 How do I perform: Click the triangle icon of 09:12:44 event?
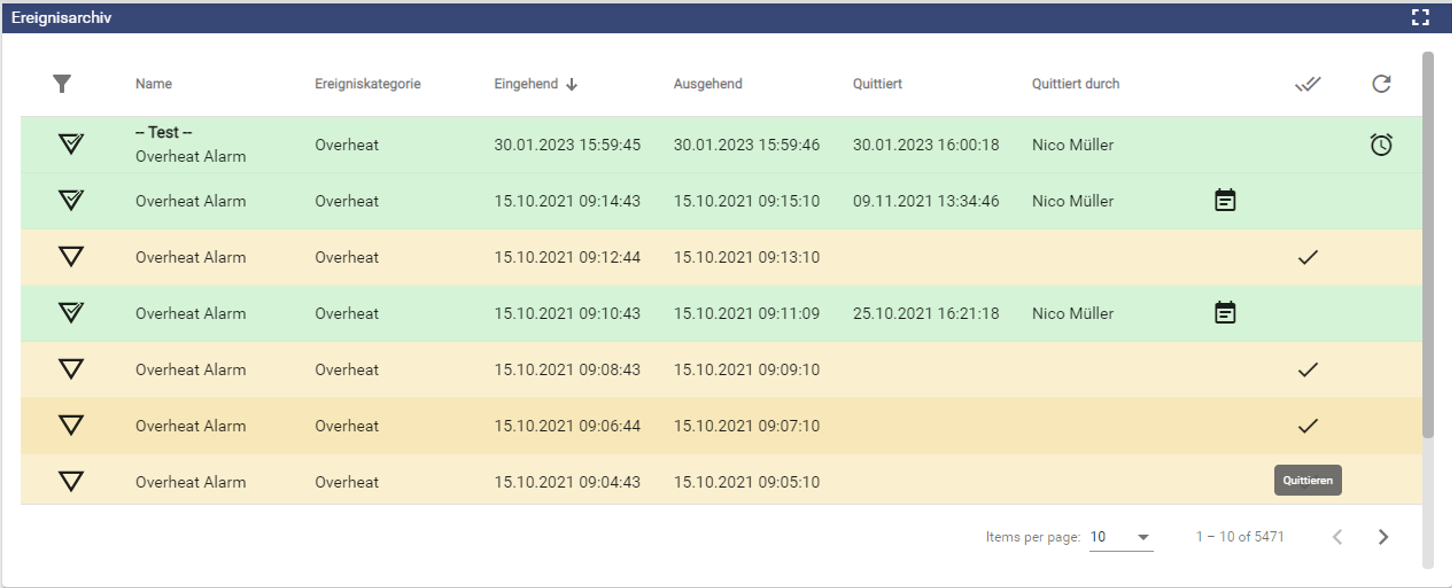70,257
